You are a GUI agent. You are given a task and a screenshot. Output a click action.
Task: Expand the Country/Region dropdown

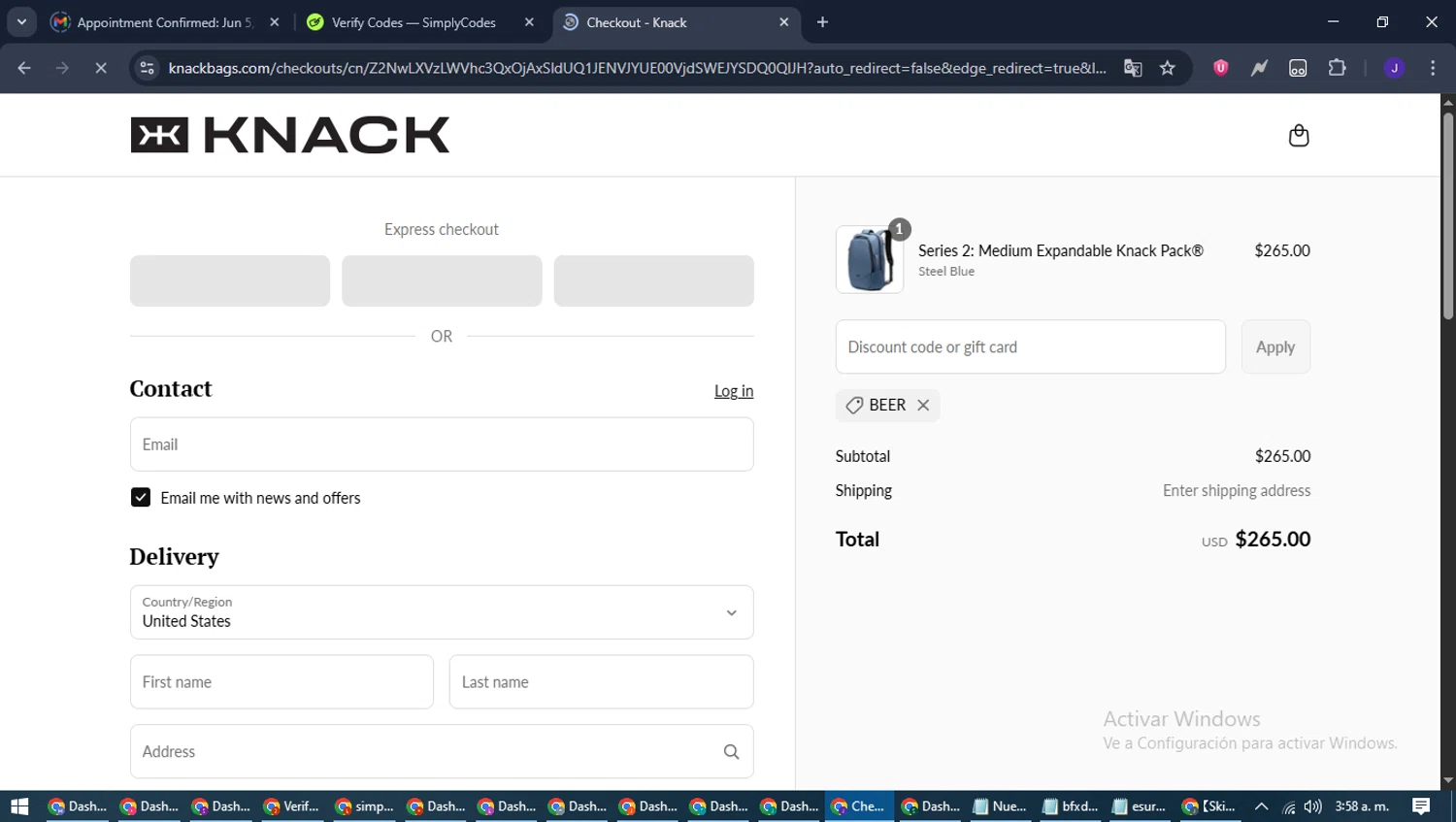point(442,612)
